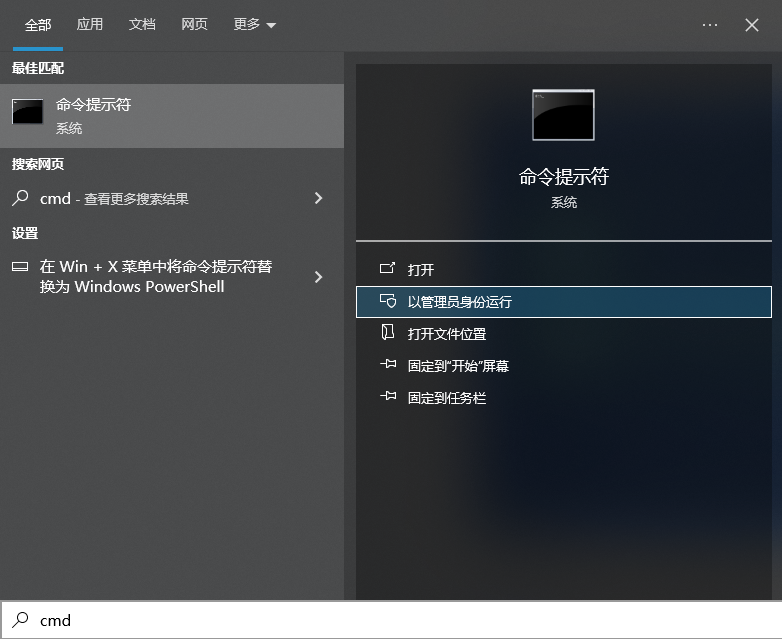This screenshot has width=782, height=639.
Task: Expand the cmd web search result arrow
Action: (x=319, y=198)
